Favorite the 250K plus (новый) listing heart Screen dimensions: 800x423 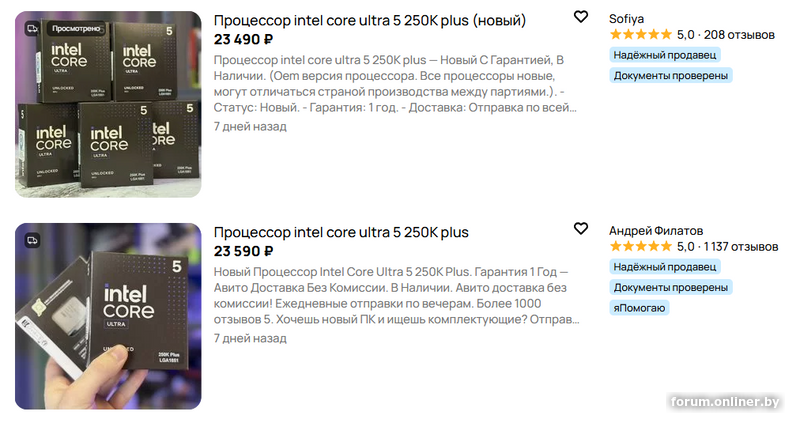pos(581,17)
